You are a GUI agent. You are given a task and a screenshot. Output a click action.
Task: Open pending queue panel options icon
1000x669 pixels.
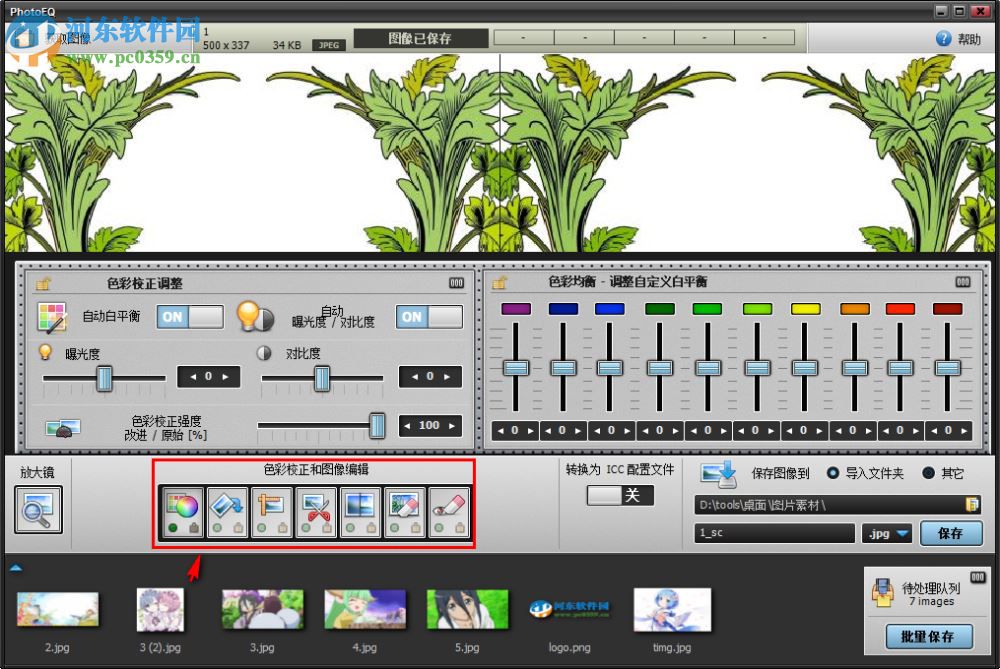978,577
